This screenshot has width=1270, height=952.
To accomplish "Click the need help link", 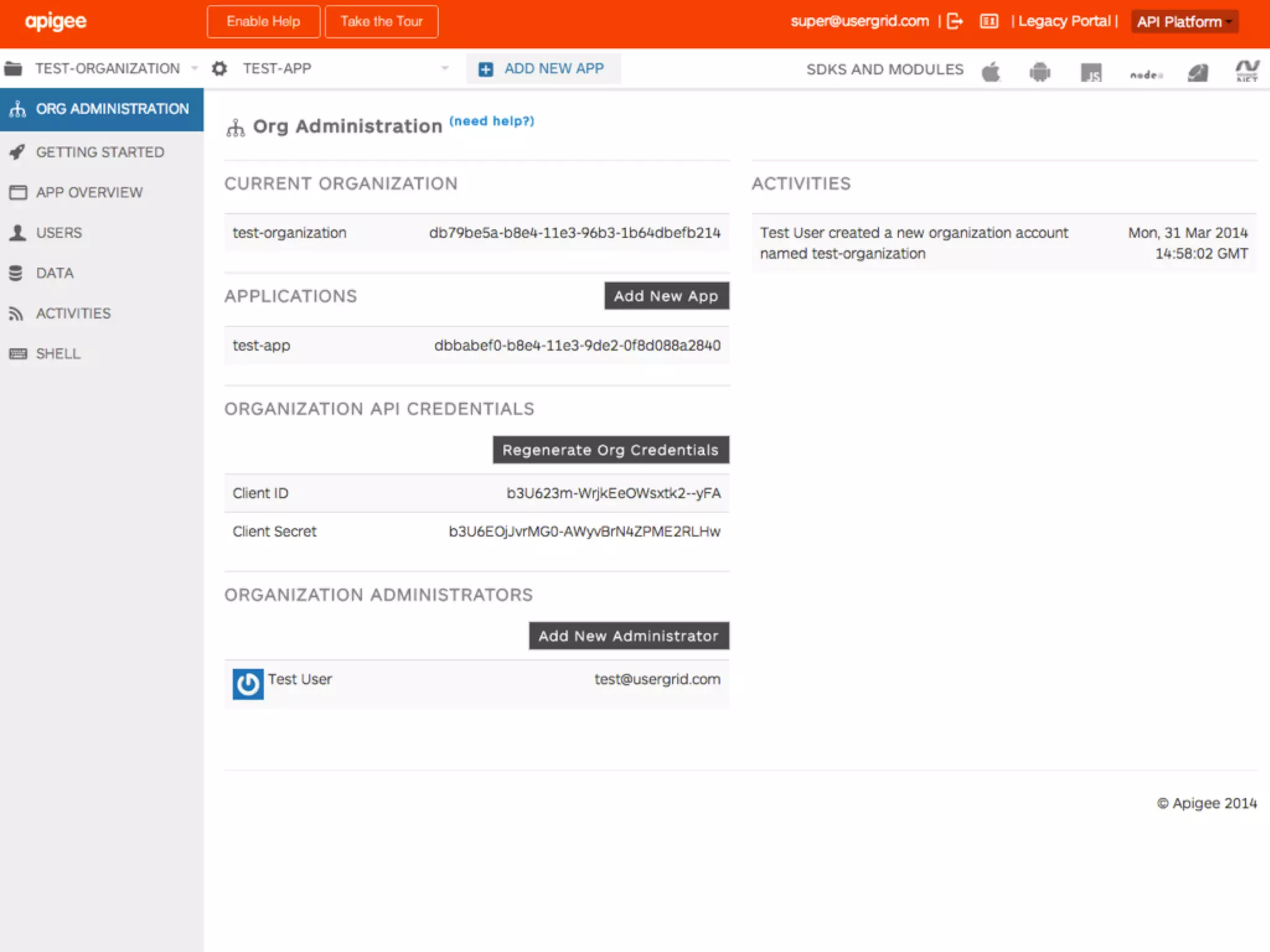I will [x=491, y=121].
